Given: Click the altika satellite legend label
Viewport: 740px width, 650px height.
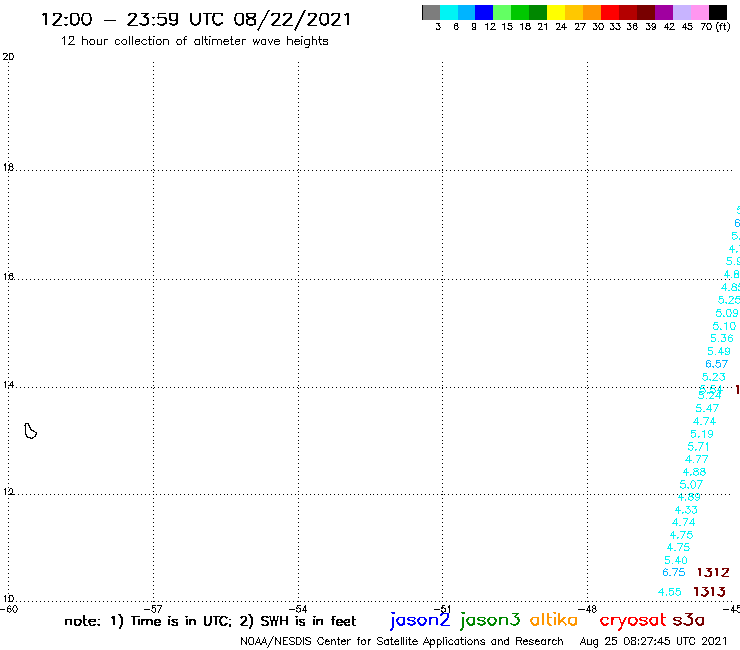Looking at the screenshot, I should [554, 619].
